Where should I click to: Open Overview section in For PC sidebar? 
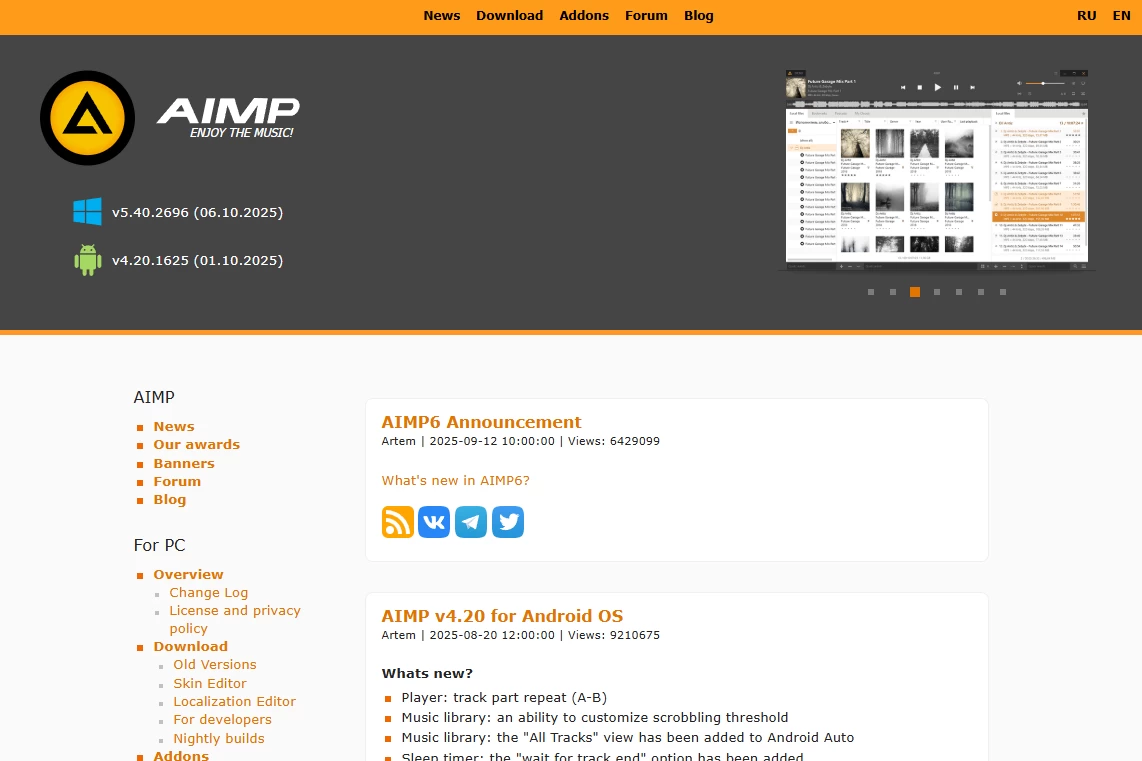[188, 574]
